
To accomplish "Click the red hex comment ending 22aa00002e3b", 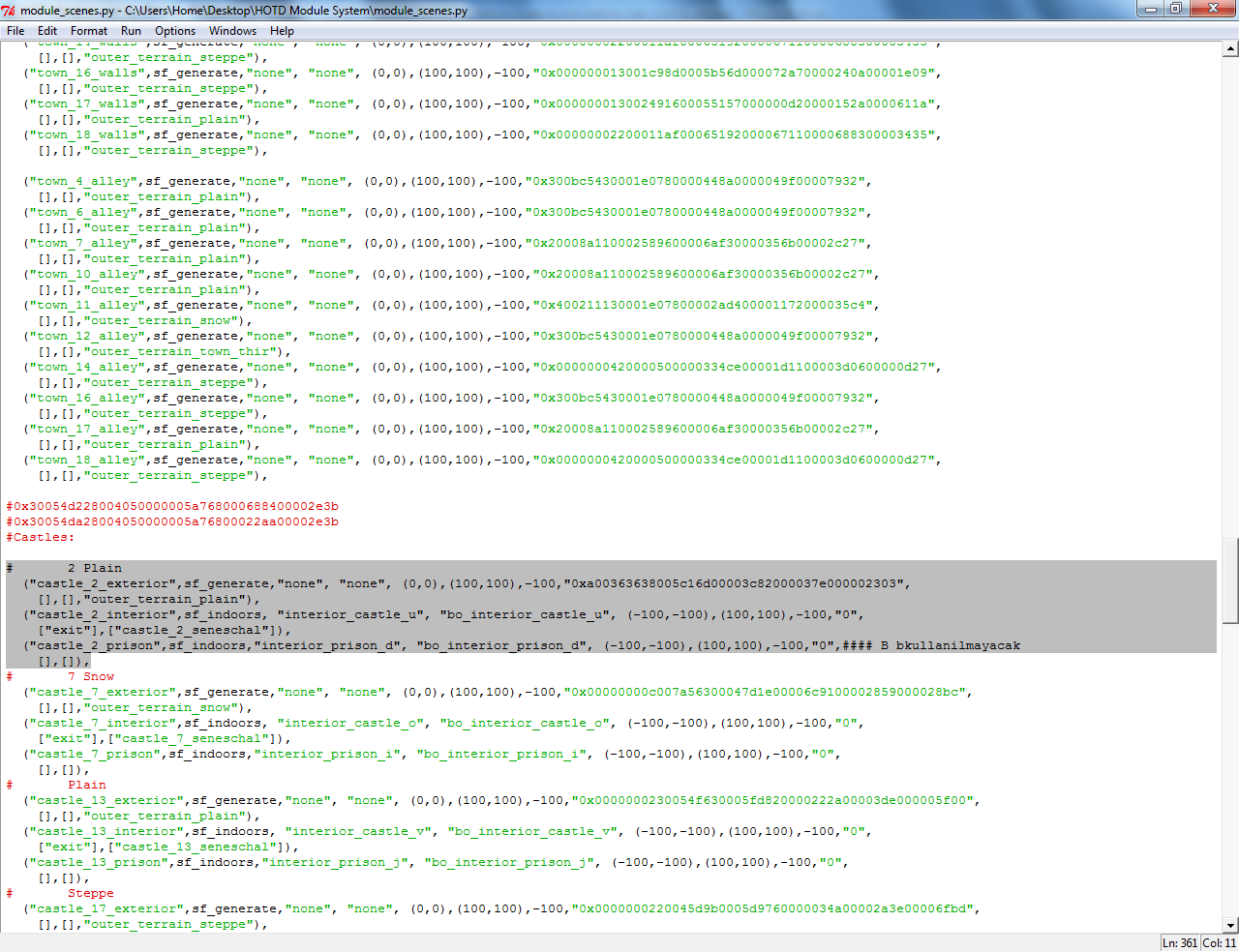I will 172,521.
